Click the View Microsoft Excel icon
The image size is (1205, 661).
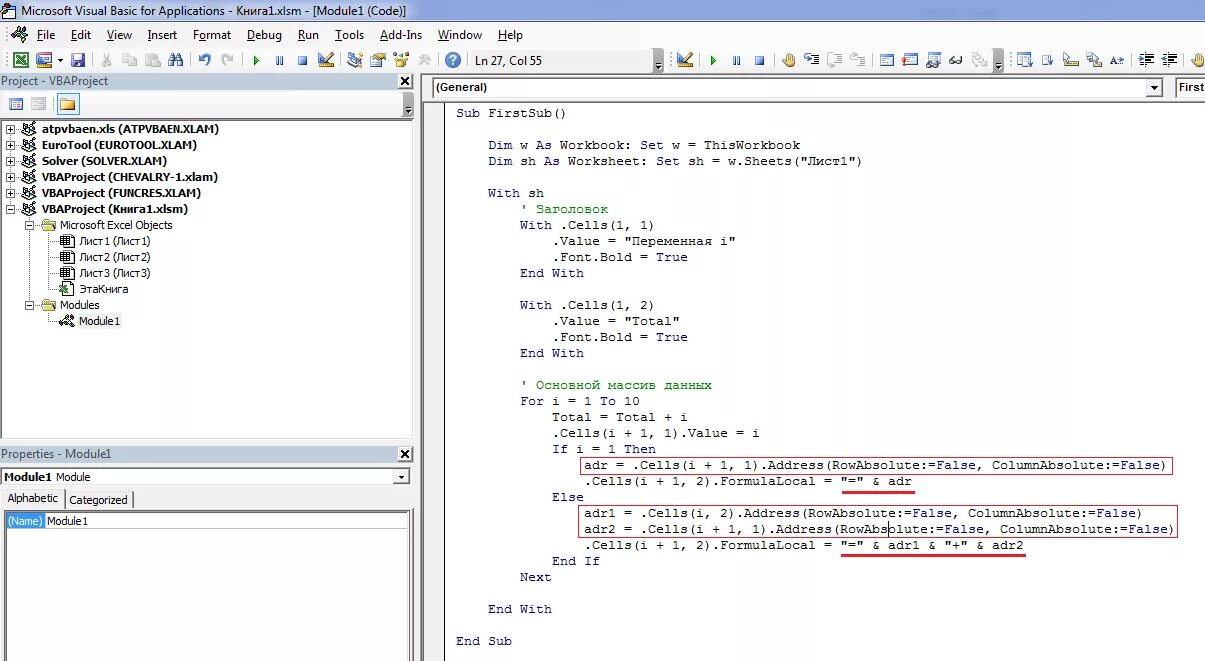click(x=21, y=60)
